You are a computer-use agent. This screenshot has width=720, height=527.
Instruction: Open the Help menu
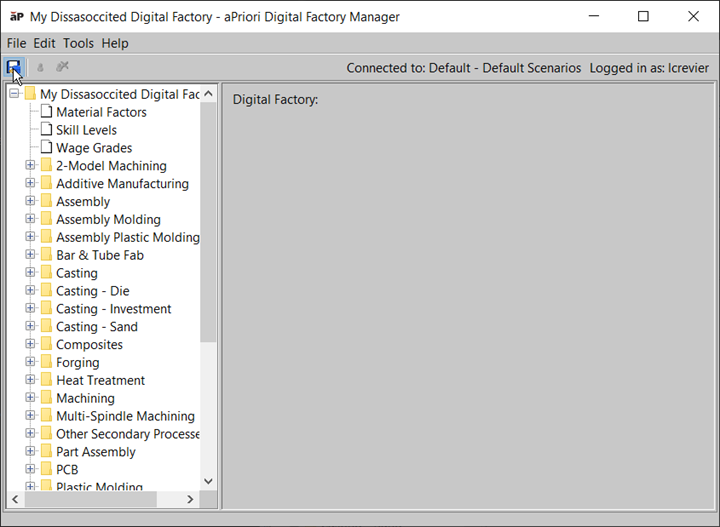point(115,43)
